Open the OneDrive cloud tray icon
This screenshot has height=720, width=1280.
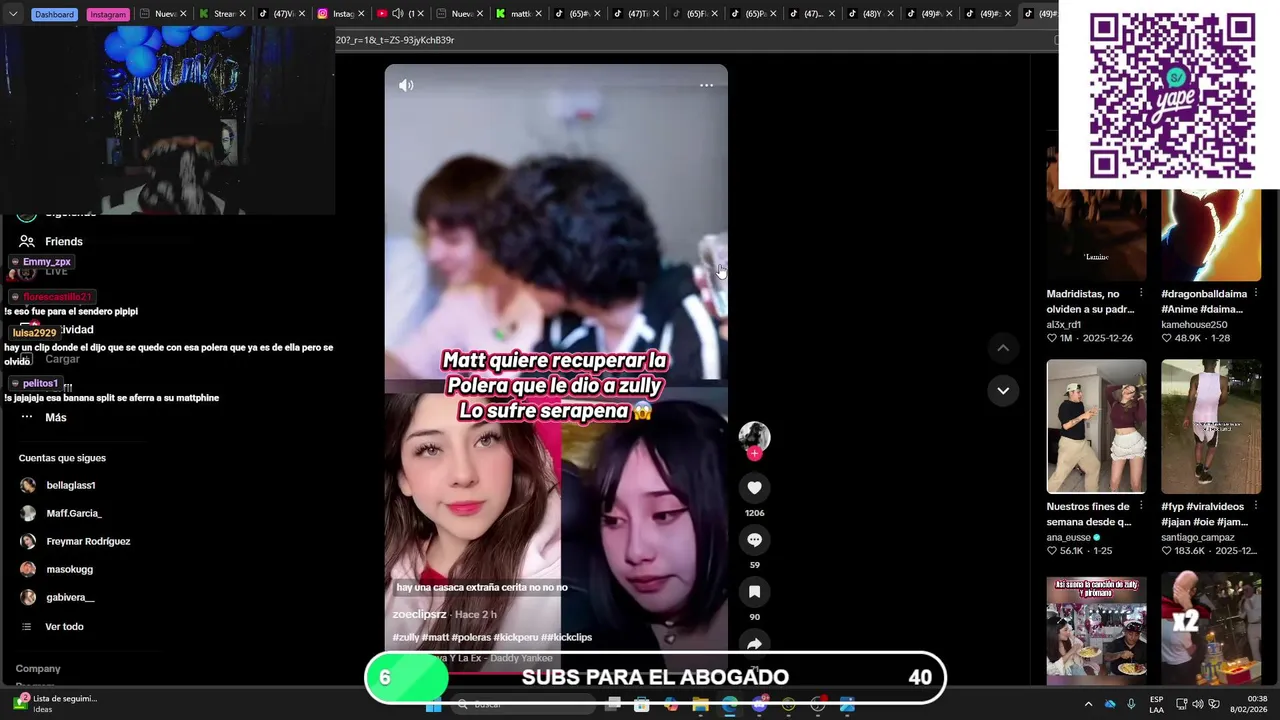(x=1110, y=704)
